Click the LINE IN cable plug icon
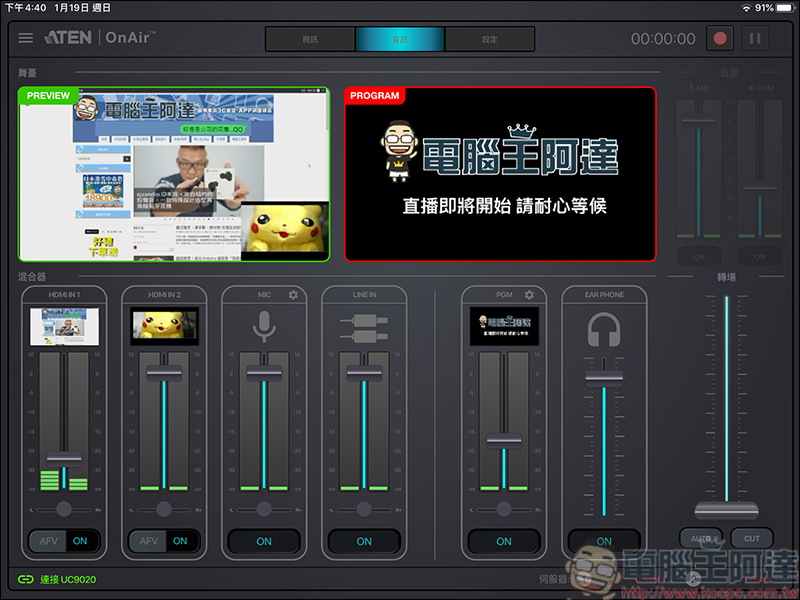The width and height of the screenshot is (800, 600). 364,328
